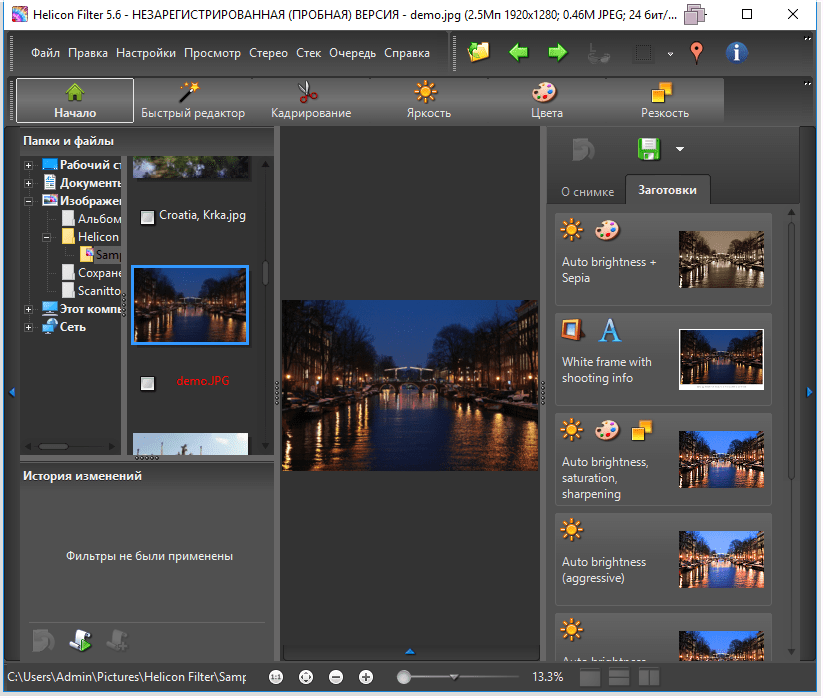The width and height of the screenshot is (823, 699).
Task: Open the Резкость tab
Action: tap(664, 100)
